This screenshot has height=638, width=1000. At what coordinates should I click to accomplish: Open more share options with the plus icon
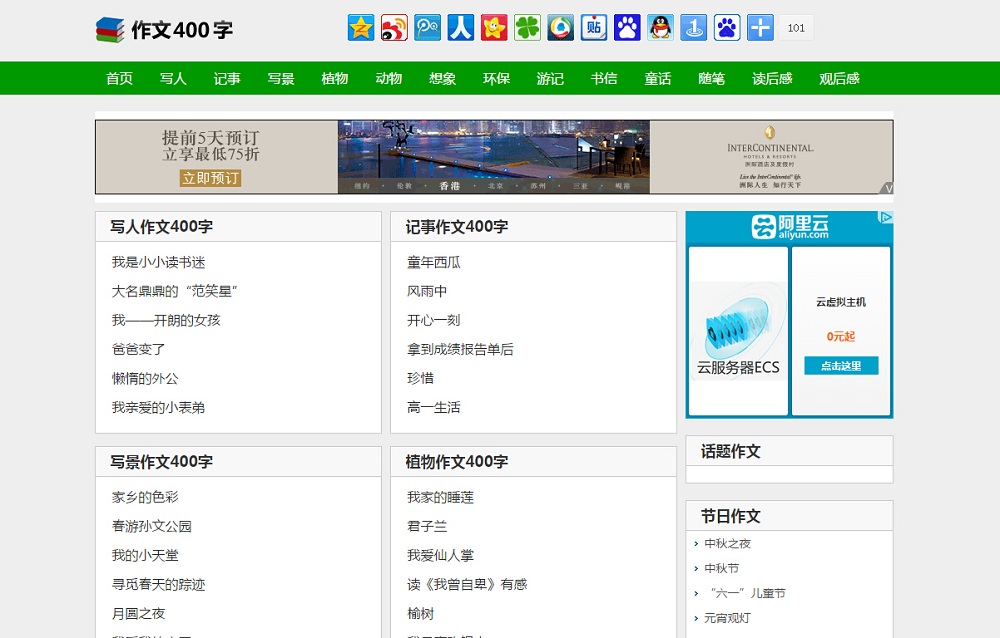[x=760, y=27]
